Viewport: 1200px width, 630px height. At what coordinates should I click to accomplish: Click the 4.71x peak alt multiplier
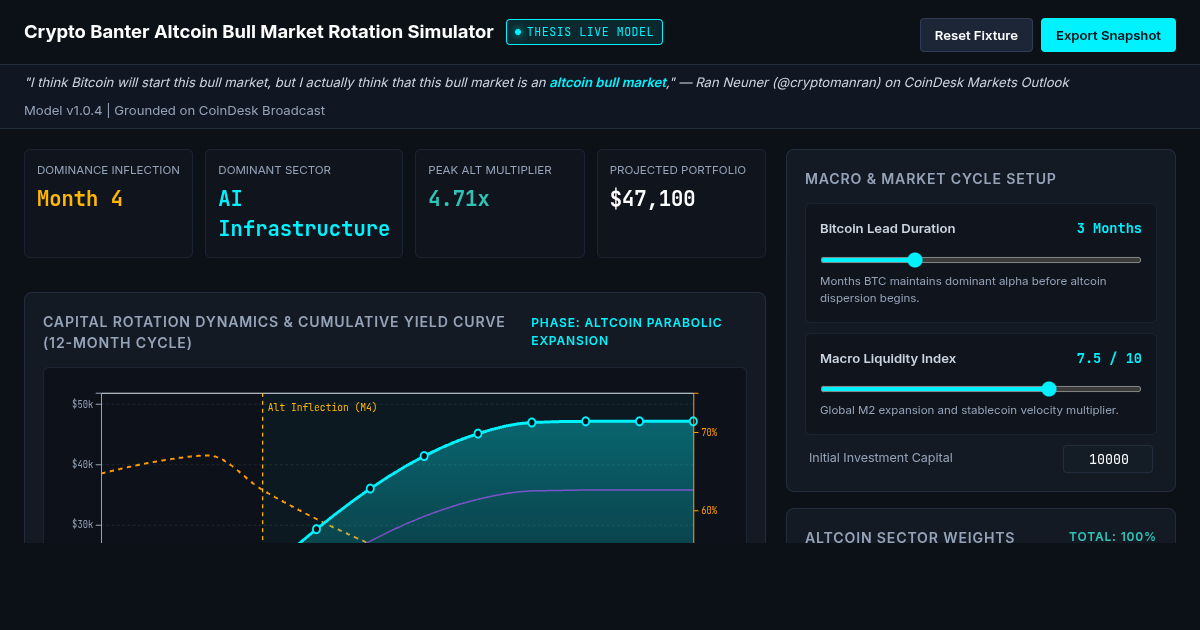pos(459,199)
